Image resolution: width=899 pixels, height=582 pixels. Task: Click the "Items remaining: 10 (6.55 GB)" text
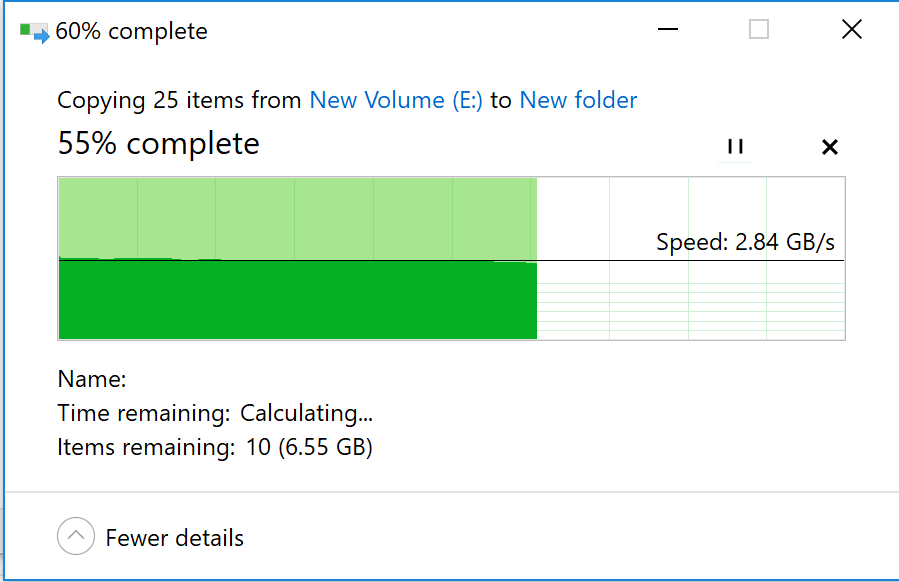215,447
